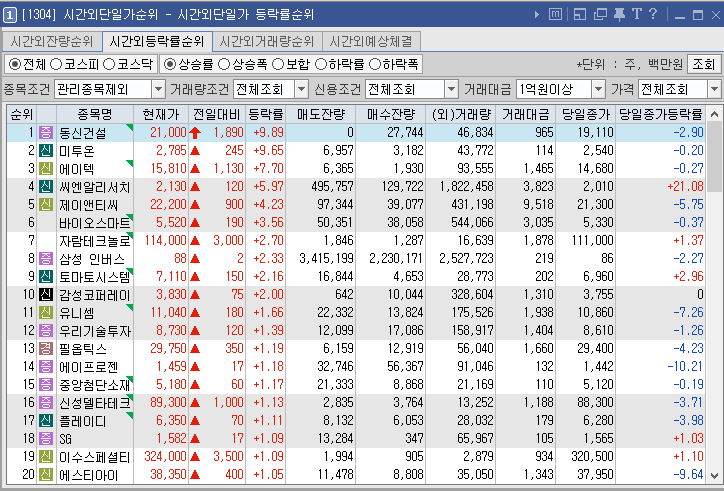Click the 신 badge on 에스티아이 row
The width and height of the screenshot is (724, 491).
(x=45, y=475)
